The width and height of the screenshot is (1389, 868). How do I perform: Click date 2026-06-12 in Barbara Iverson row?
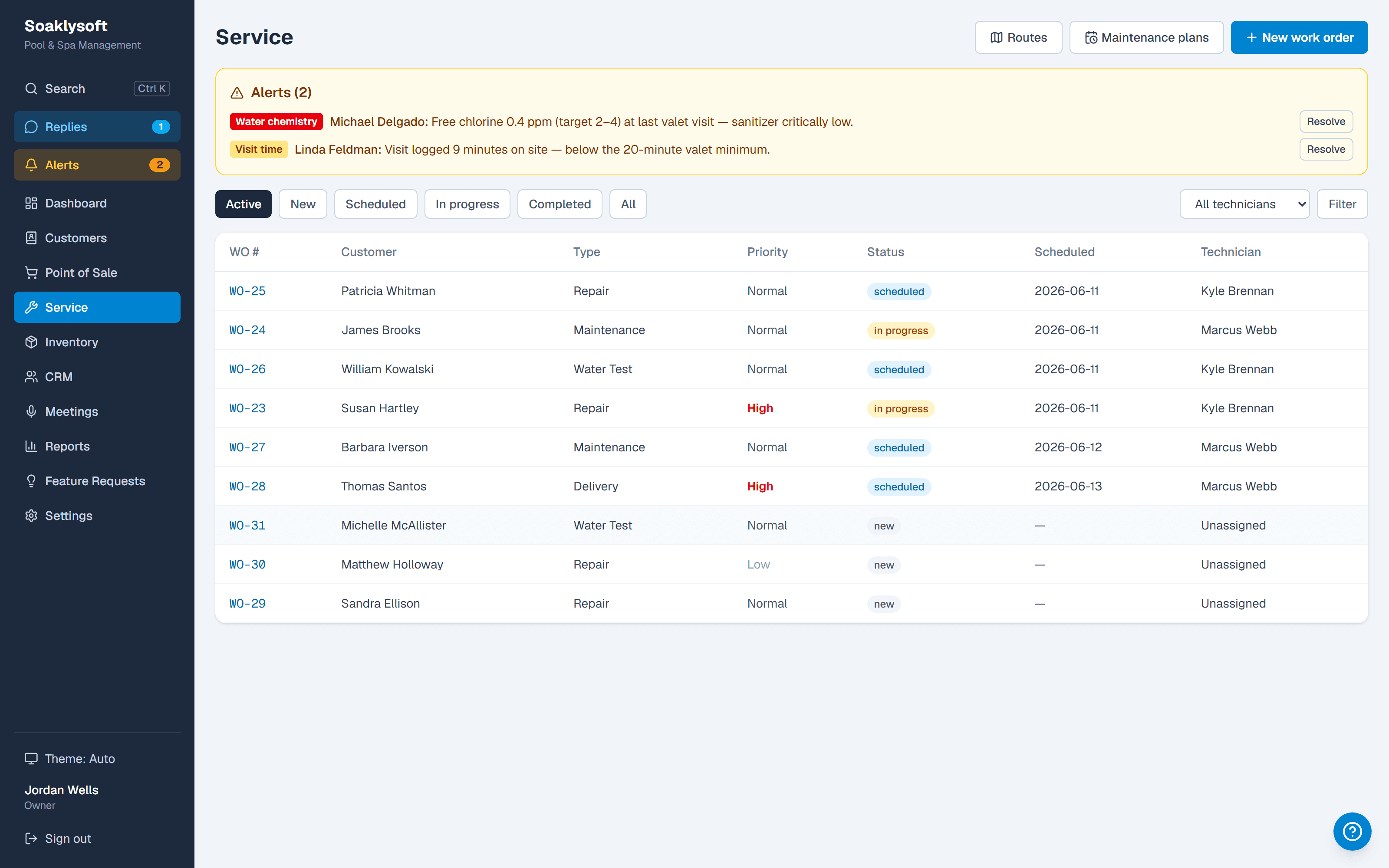point(1068,447)
